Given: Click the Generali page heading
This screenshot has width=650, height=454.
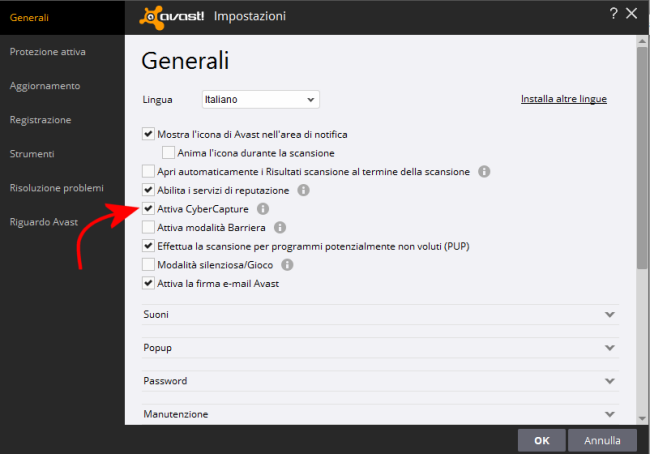Looking at the screenshot, I should pos(185,61).
